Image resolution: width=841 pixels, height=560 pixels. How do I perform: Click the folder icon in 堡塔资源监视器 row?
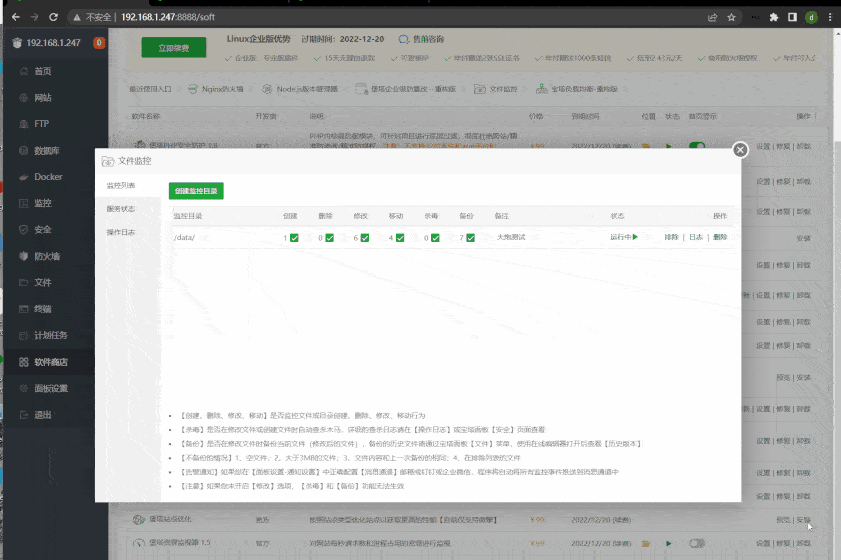646,543
